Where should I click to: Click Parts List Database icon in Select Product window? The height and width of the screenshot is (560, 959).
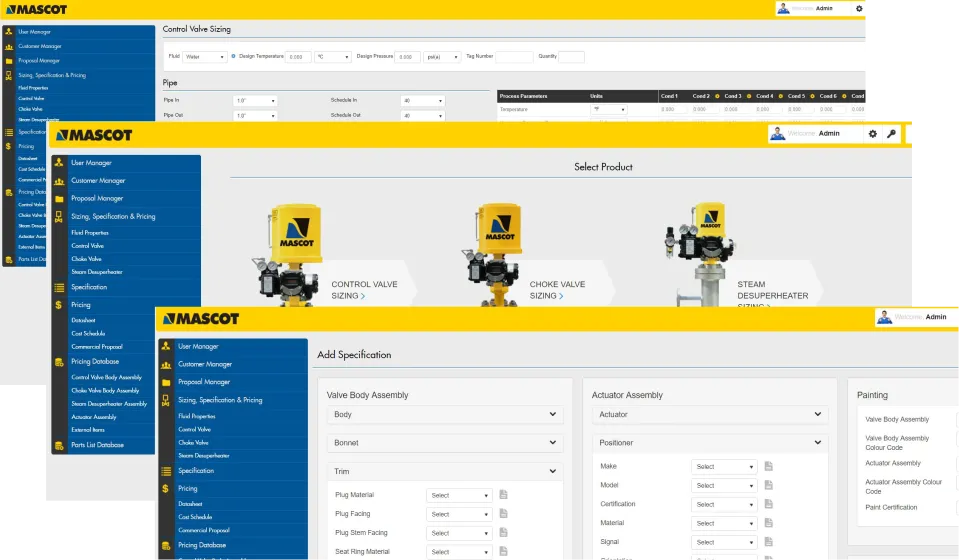59,446
